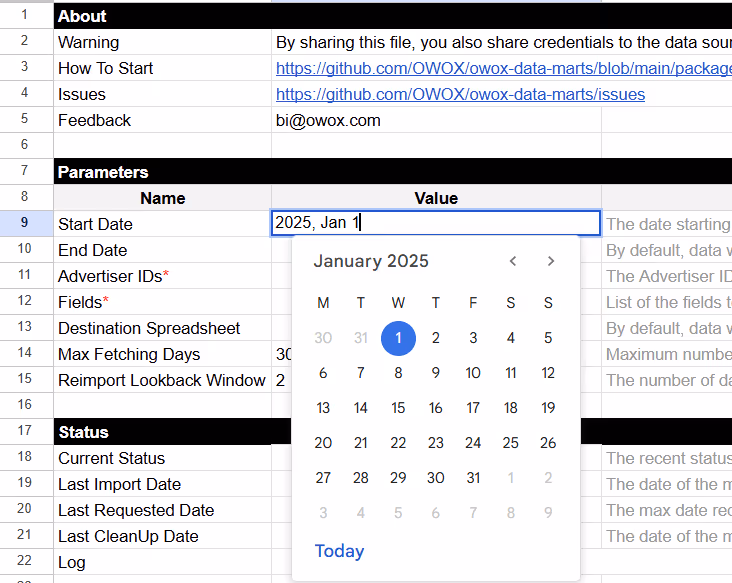Screen dimensions: 732x583
Task: Select row 9 header
Action: point(25,223)
